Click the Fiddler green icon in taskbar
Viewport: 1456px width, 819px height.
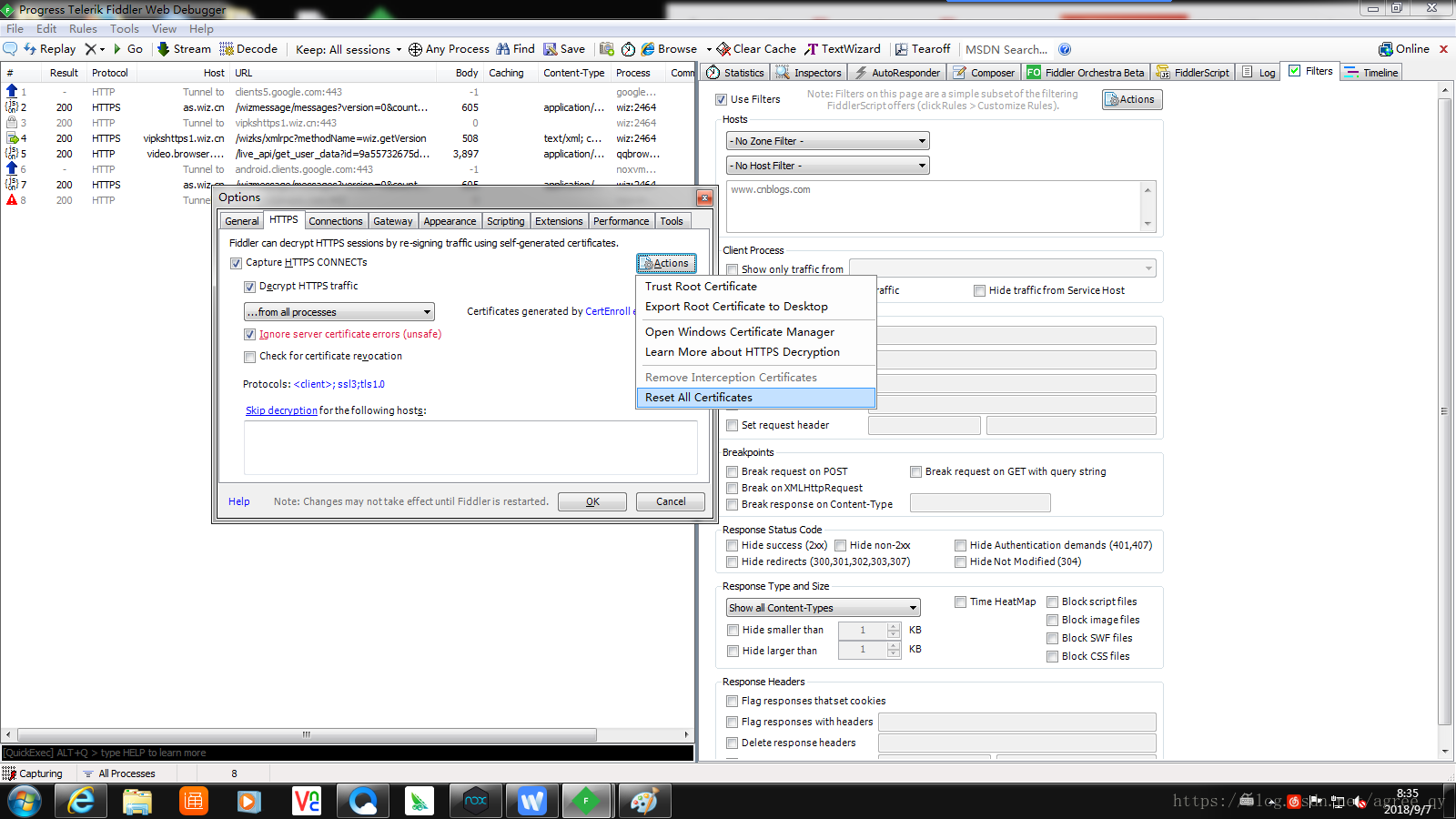(587, 801)
